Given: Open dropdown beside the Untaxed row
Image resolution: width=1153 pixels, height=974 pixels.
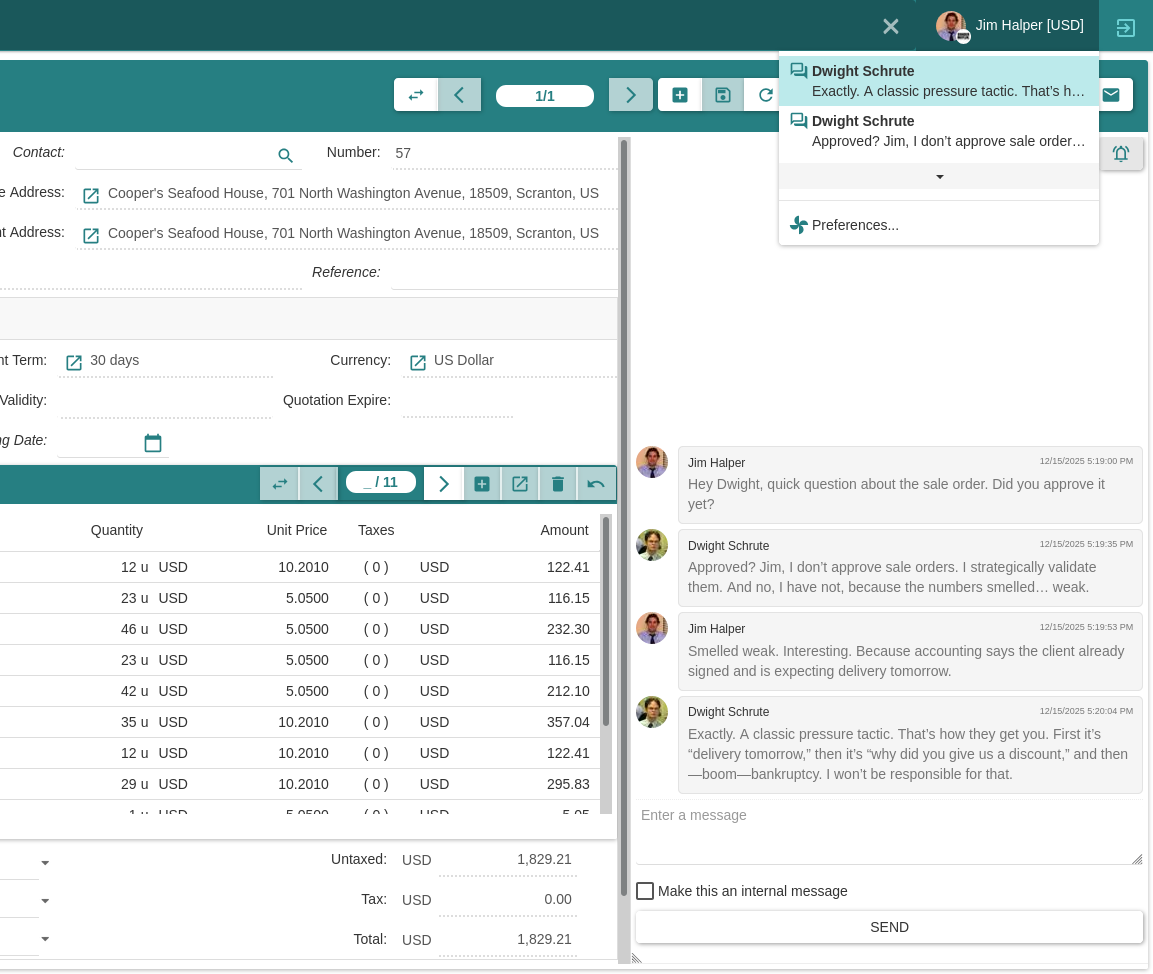Looking at the screenshot, I should tap(45, 863).
